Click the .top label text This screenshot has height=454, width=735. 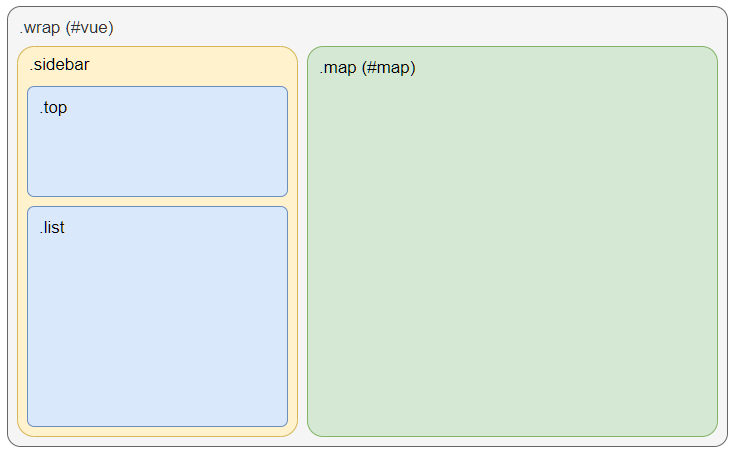tap(53, 107)
